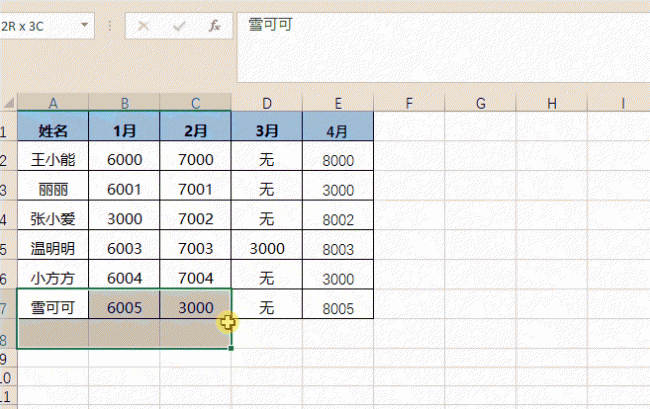Click the Enter checkmark formula icon

(179, 26)
